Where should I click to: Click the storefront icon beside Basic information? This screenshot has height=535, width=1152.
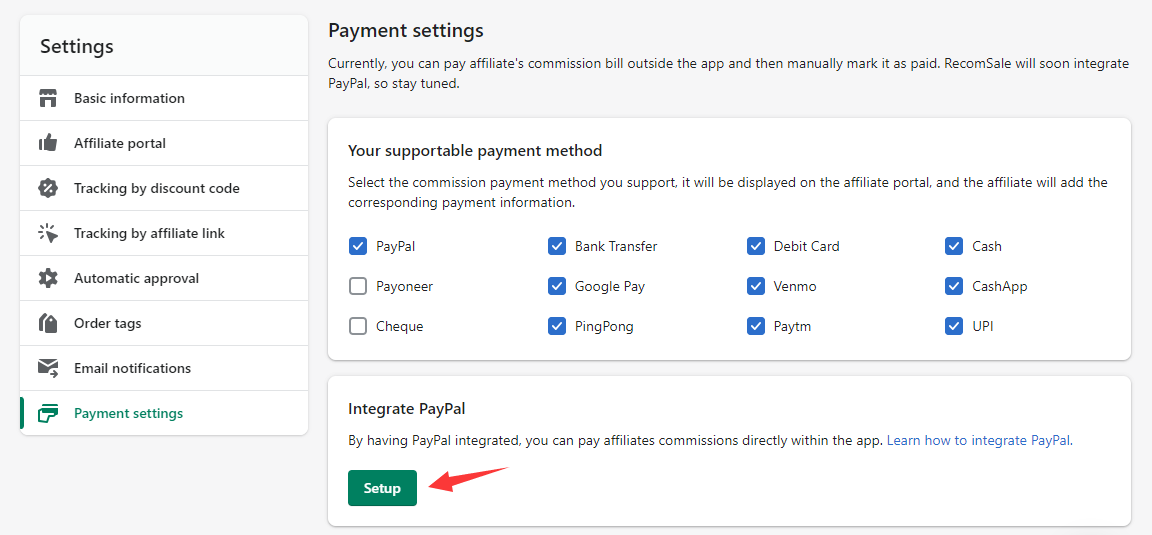coord(48,98)
